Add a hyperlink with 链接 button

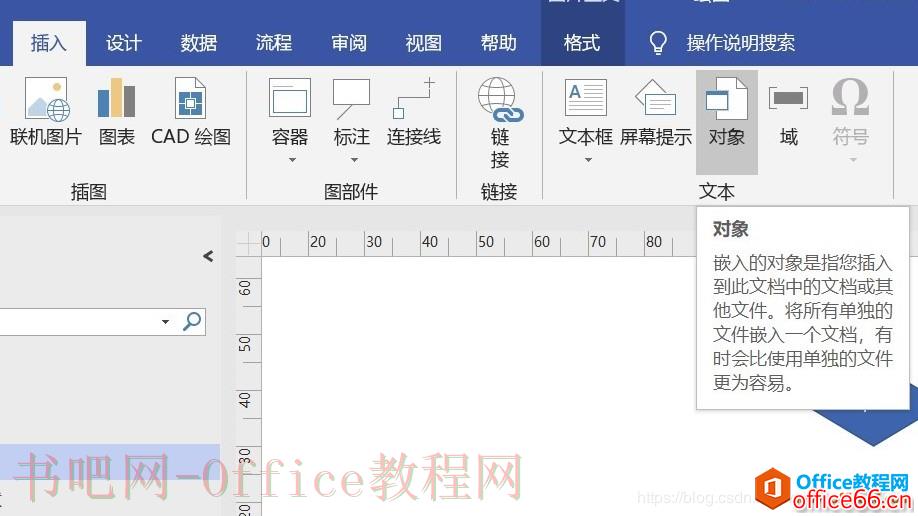click(x=499, y=123)
